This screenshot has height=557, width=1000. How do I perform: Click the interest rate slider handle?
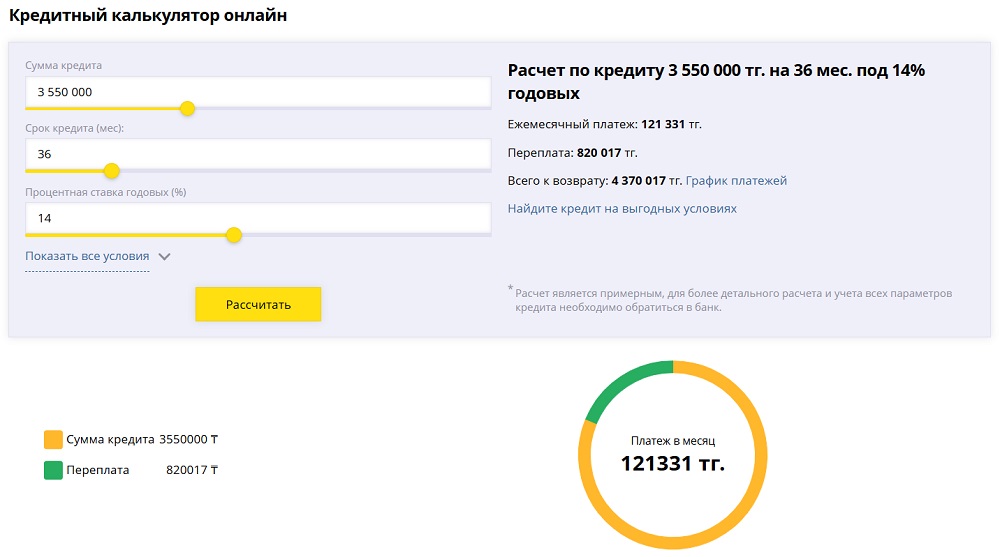click(x=234, y=234)
